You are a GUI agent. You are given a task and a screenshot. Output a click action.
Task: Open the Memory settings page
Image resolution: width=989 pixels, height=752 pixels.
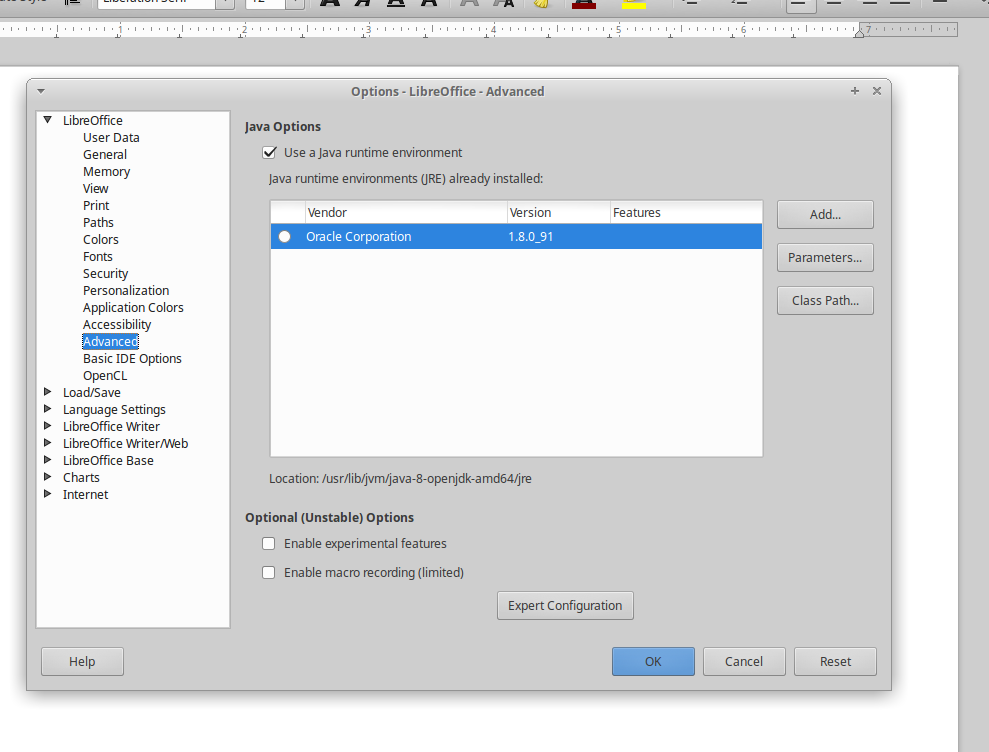point(106,172)
